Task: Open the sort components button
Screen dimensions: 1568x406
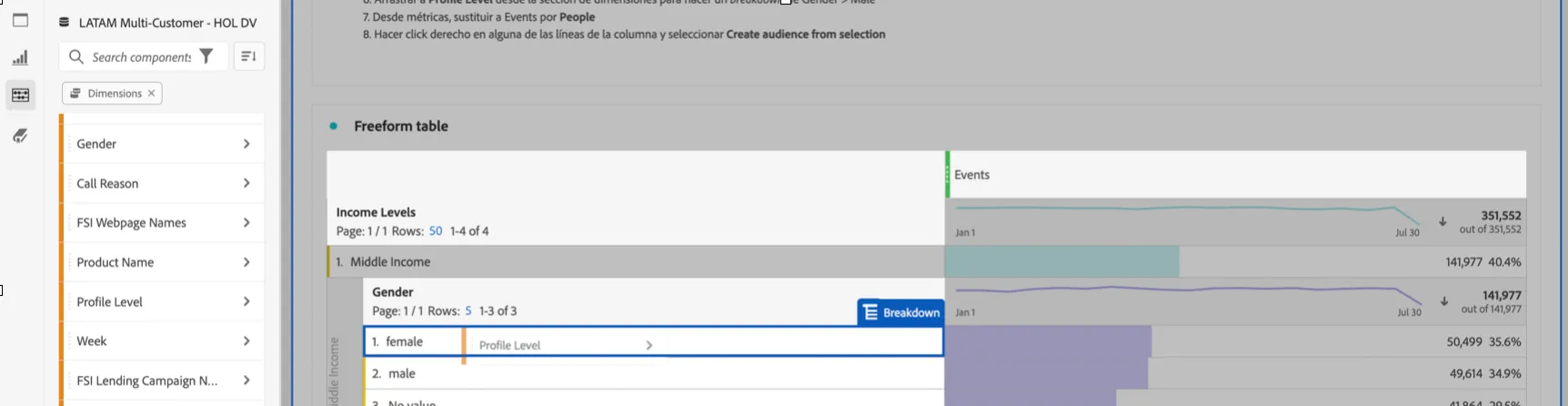Action: [x=248, y=56]
